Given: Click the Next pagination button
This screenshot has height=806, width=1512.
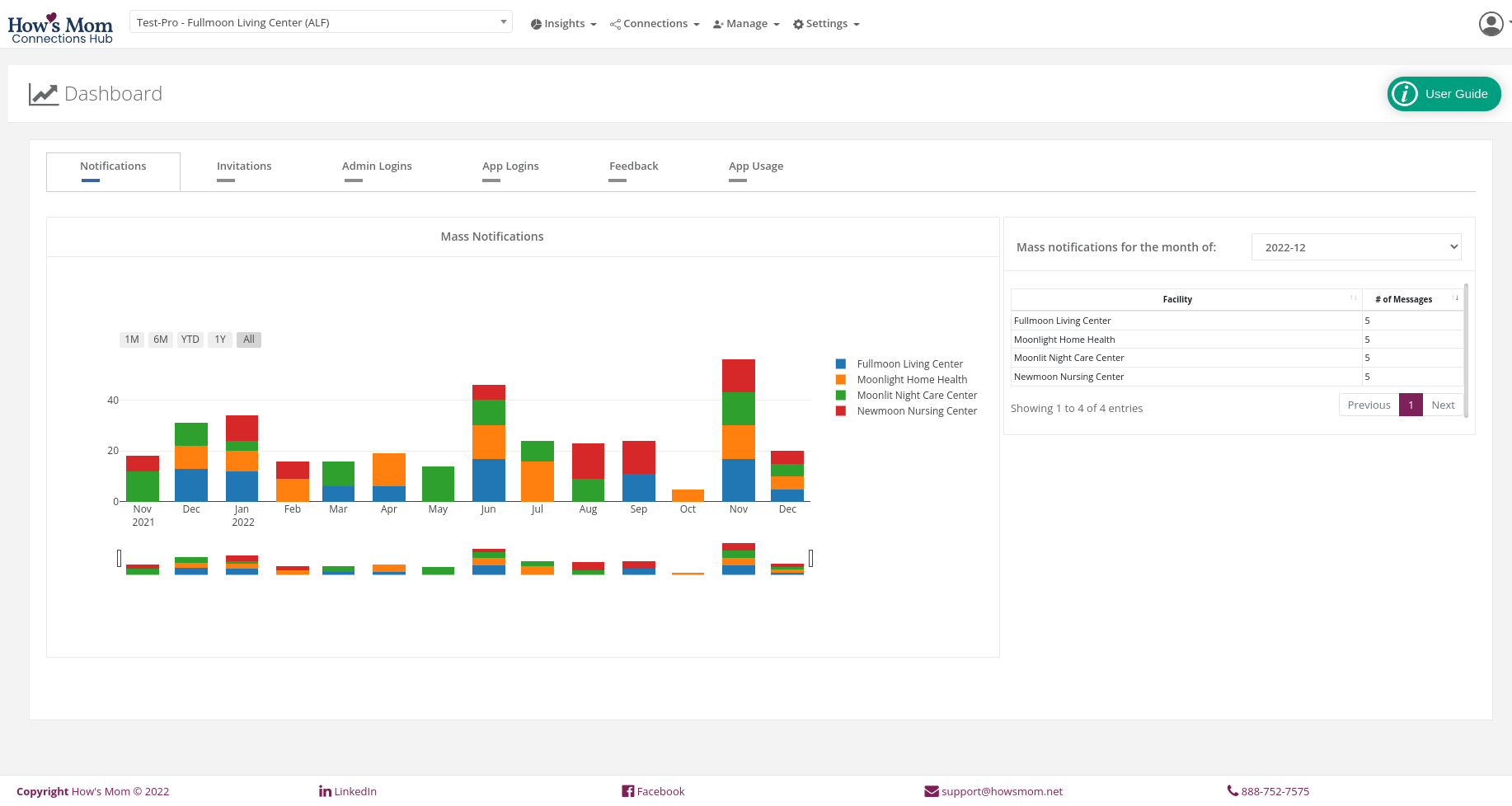Looking at the screenshot, I should [1442, 405].
